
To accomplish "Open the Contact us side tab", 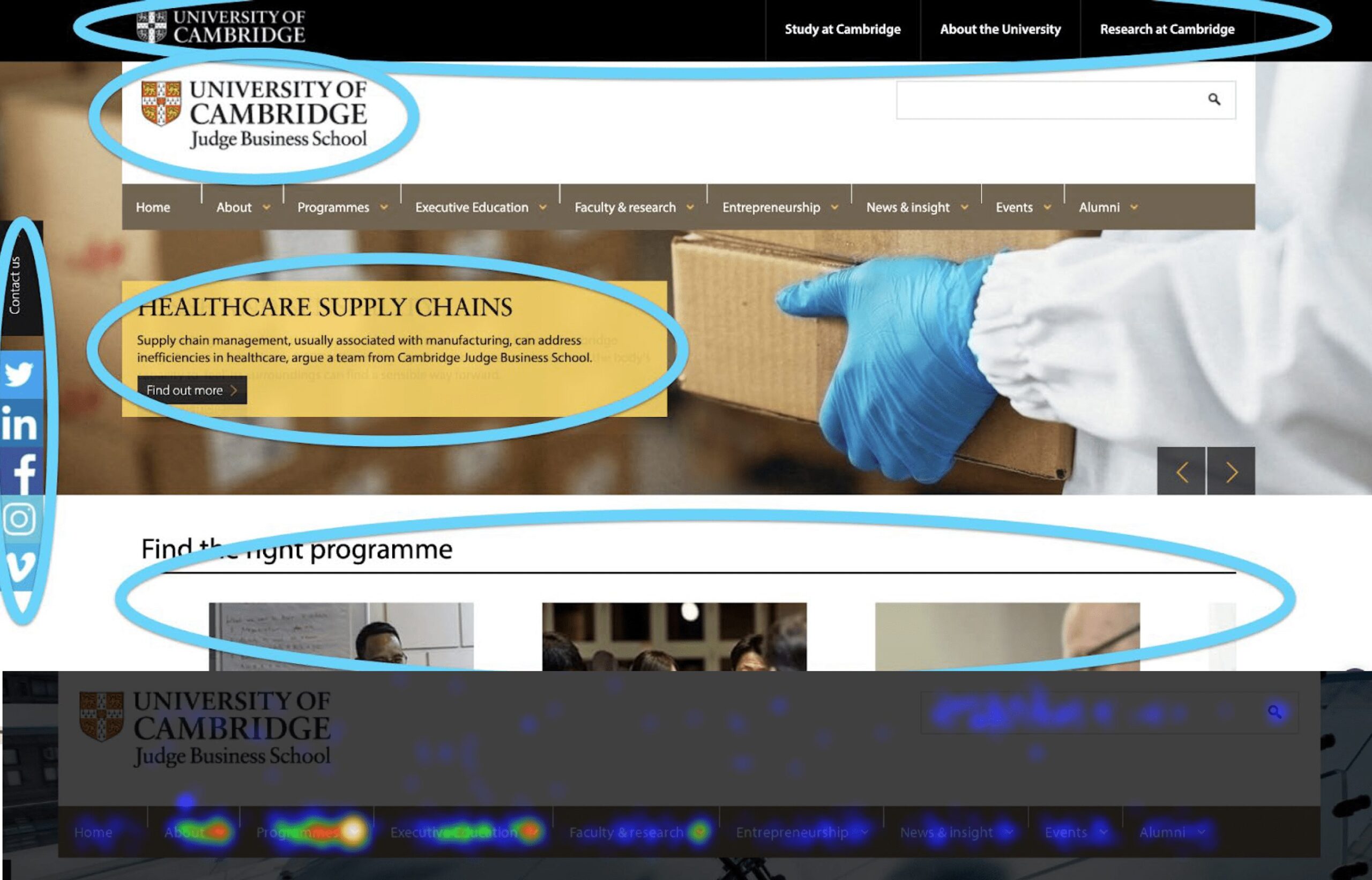I will click(x=16, y=285).
